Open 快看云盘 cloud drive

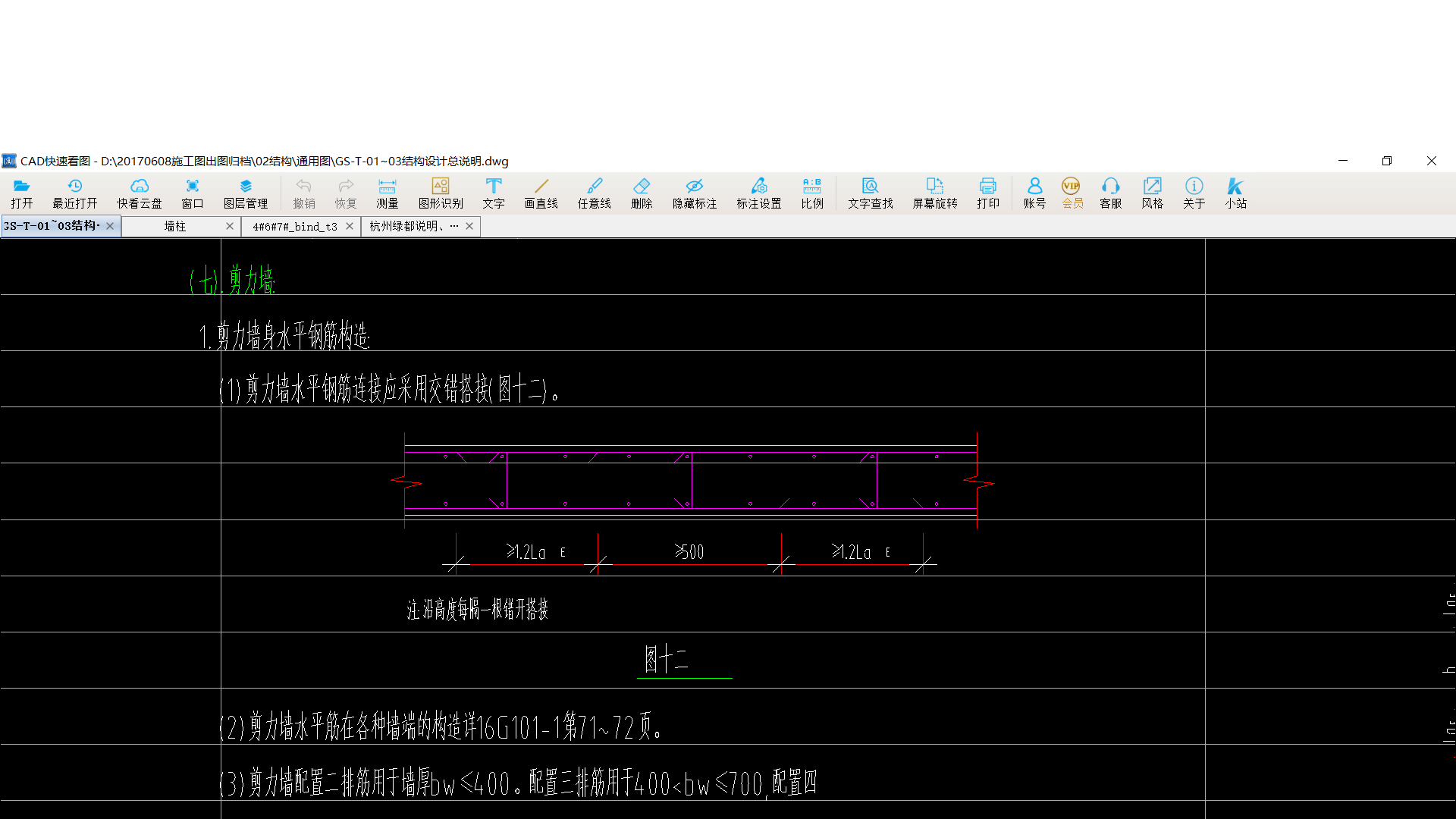point(139,193)
